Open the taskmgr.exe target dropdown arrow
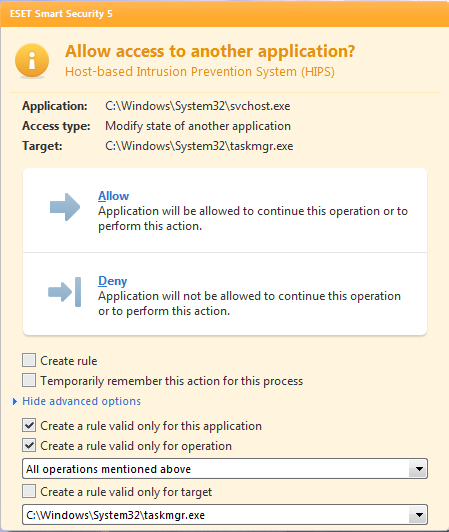Screen dimensions: 449x532 tap(419, 515)
